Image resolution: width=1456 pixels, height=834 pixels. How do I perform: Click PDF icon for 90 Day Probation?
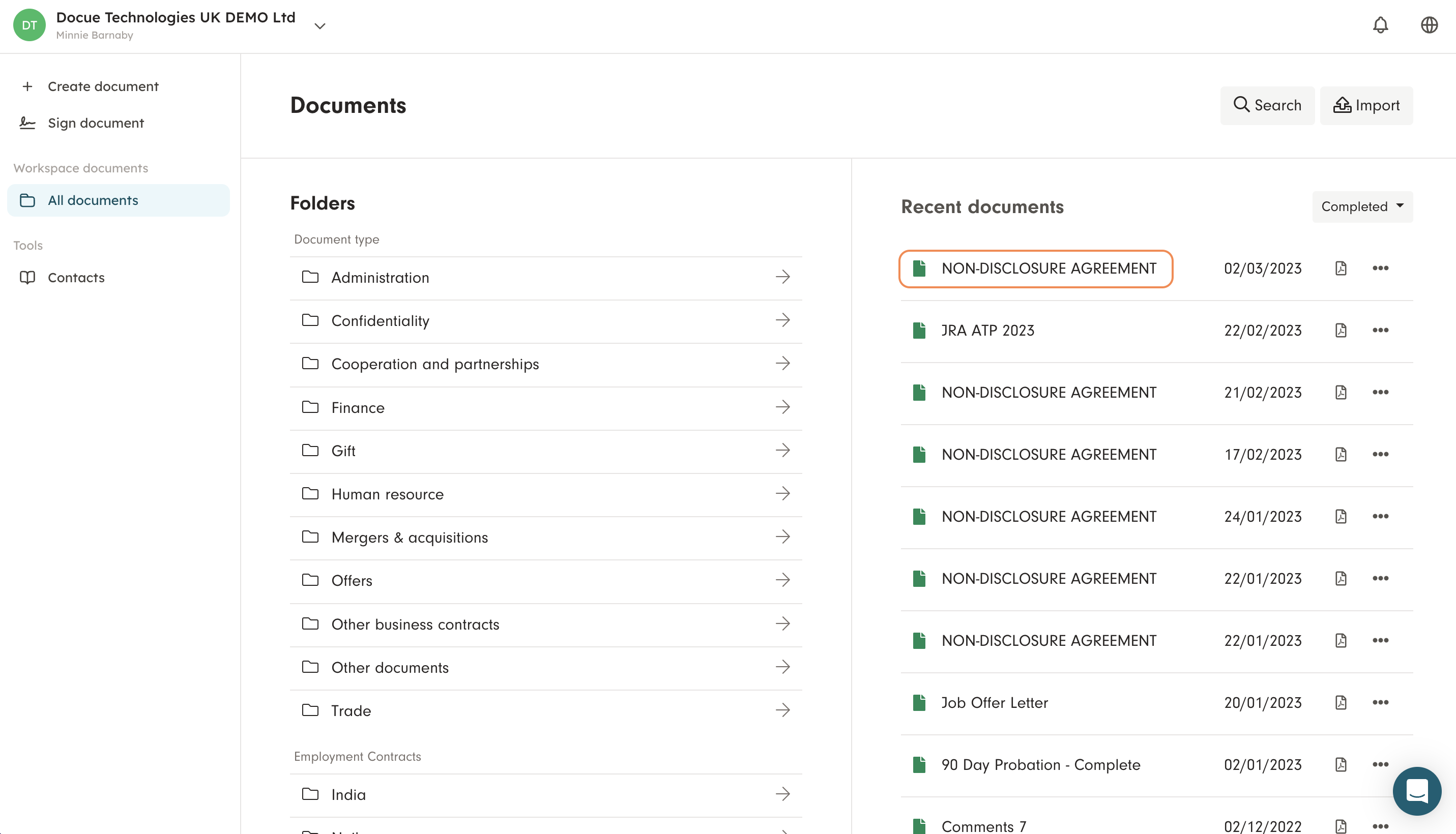pos(1340,765)
